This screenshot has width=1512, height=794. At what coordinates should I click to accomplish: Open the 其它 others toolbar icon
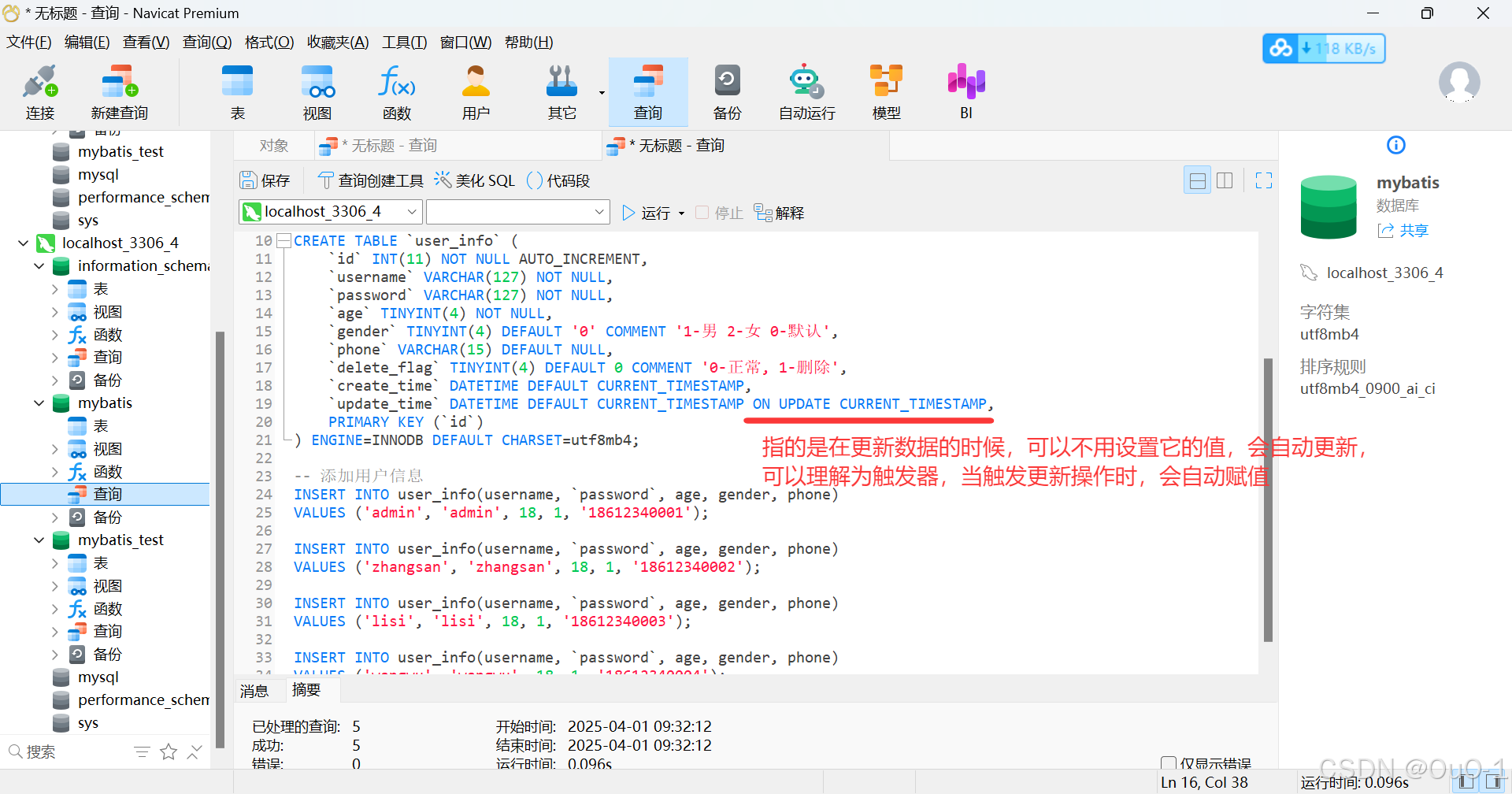[x=561, y=92]
